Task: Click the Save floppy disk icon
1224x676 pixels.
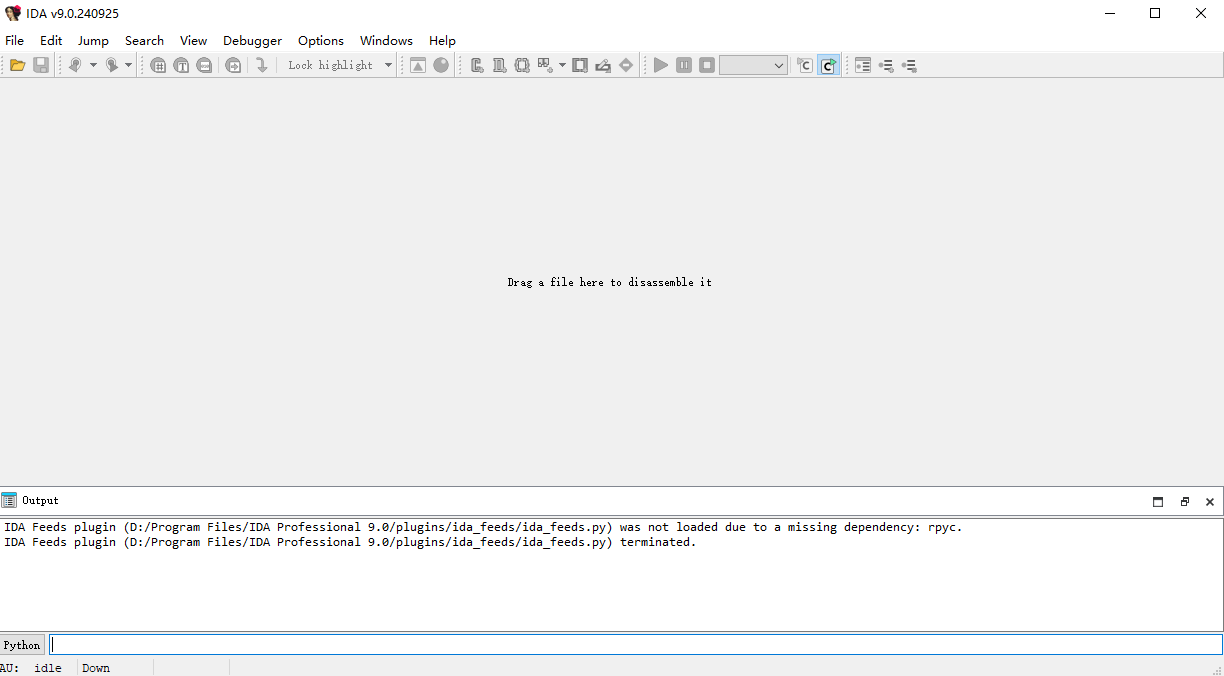Action: (41, 65)
